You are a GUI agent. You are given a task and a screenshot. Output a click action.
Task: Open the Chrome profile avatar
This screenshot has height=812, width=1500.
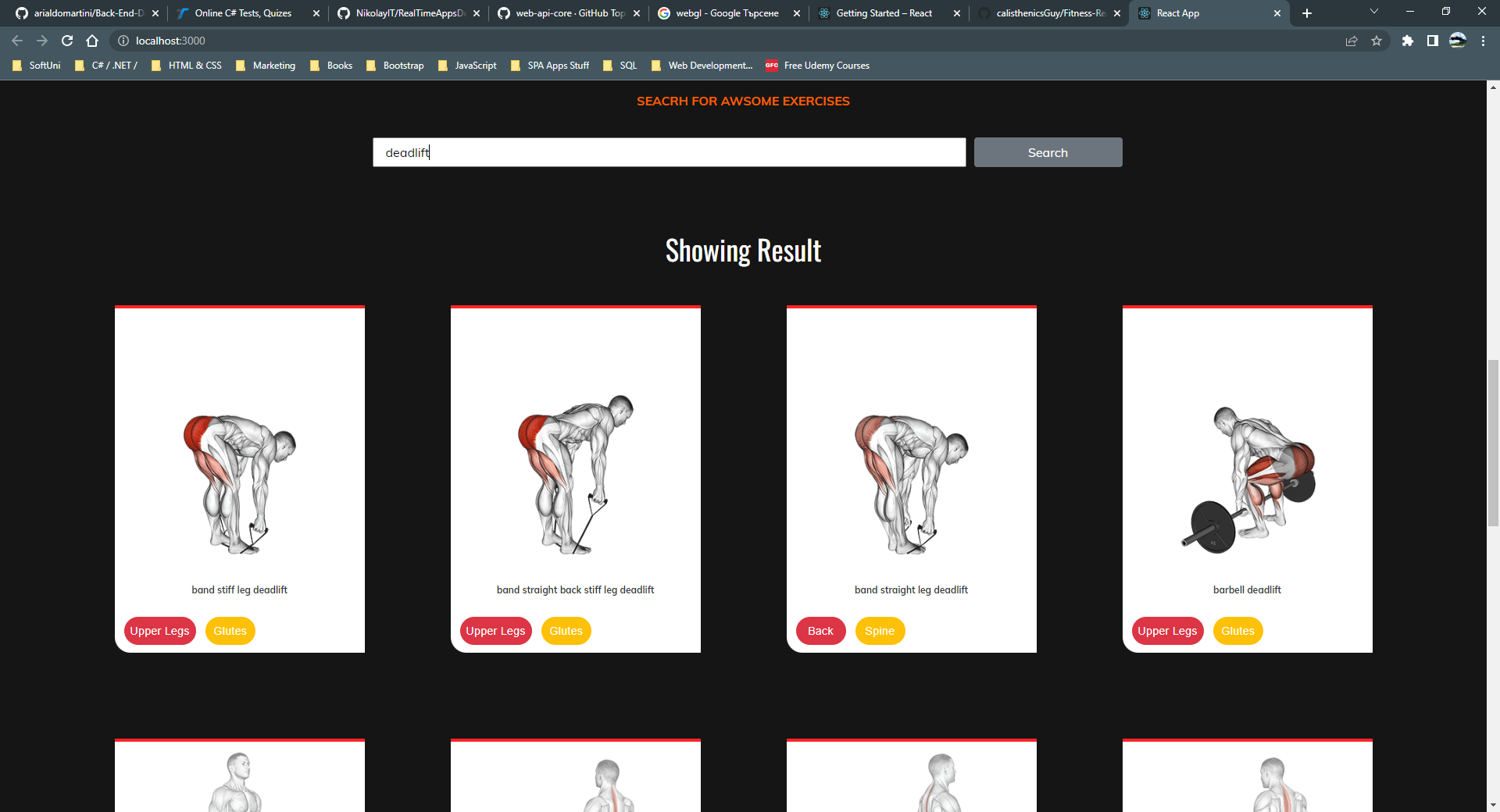[x=1458, y=41]
